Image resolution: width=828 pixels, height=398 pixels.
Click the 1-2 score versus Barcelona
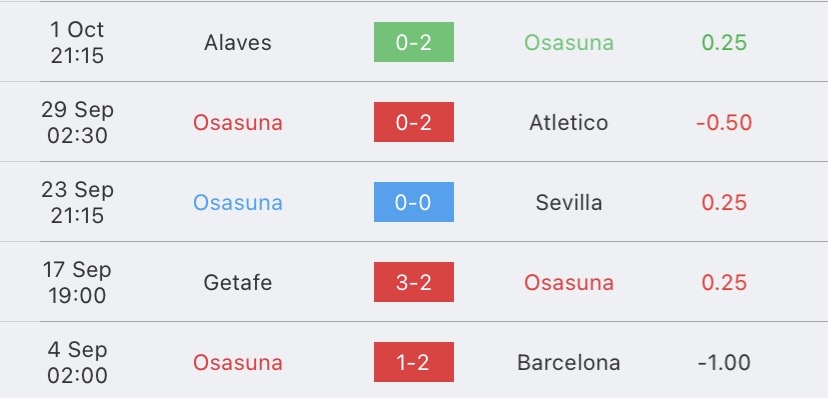click(x=413, y=362)
